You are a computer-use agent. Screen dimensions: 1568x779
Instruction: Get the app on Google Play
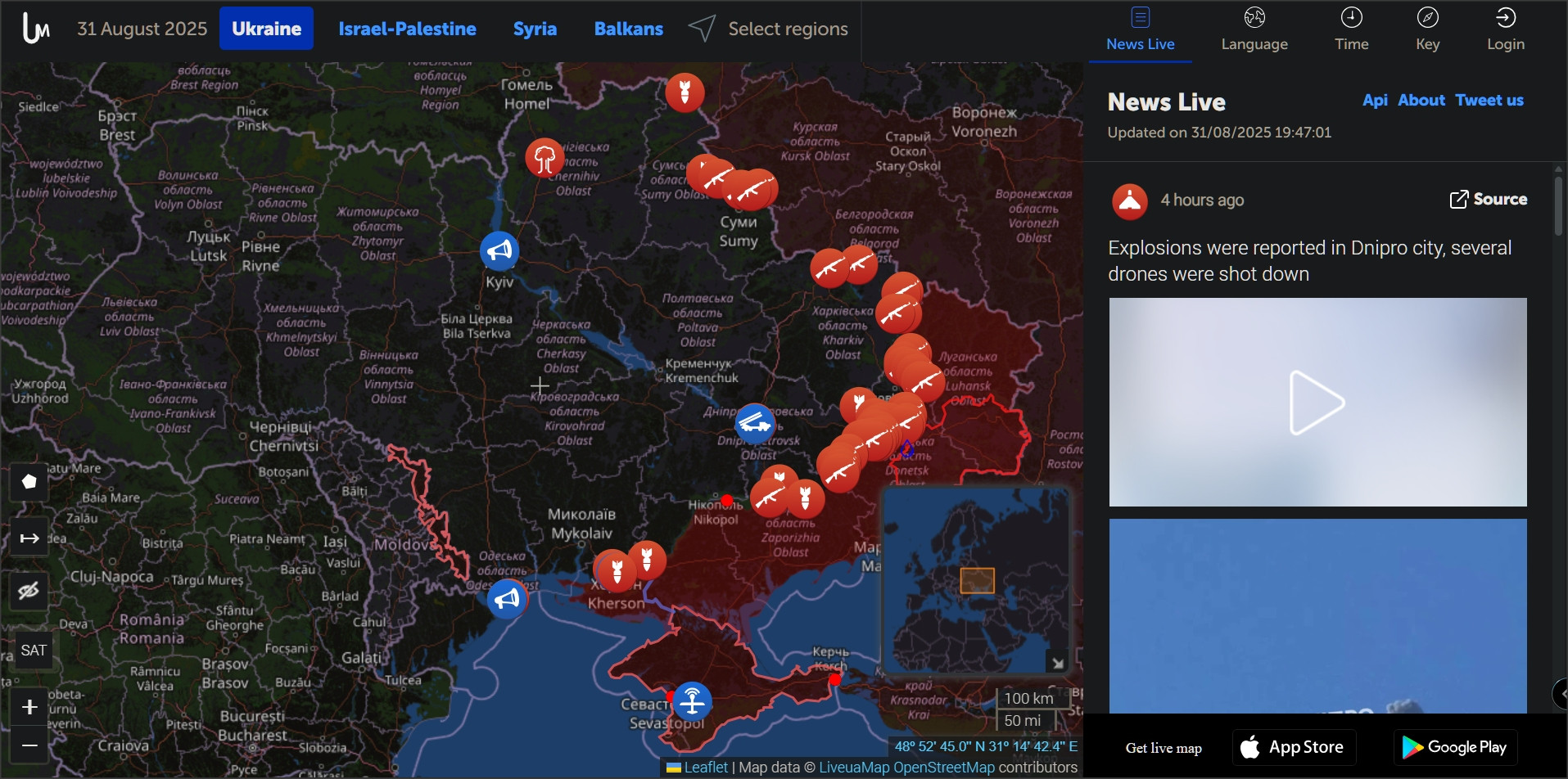coord(1455,747)
